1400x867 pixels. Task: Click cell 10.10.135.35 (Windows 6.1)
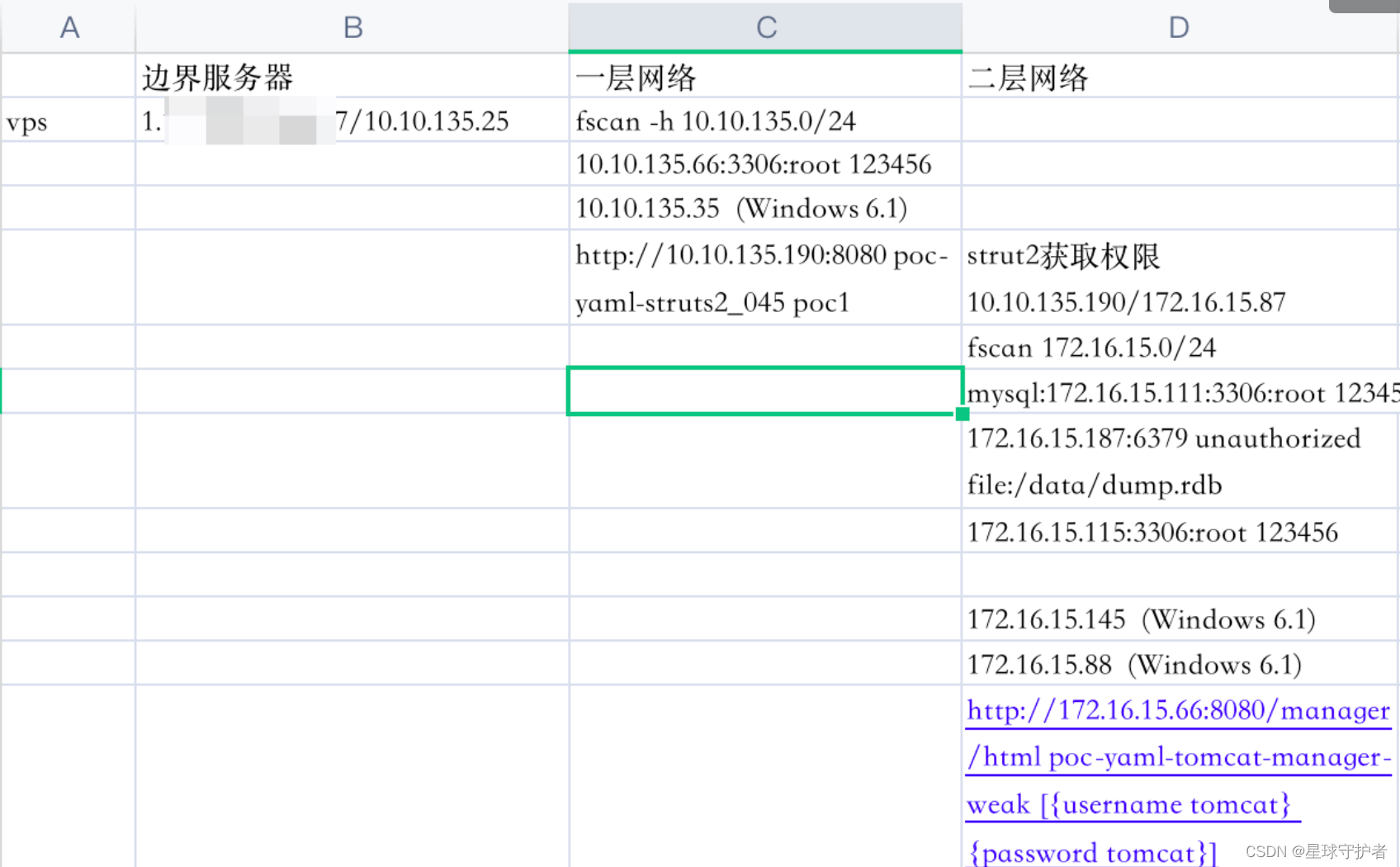[x=765, y=208]
